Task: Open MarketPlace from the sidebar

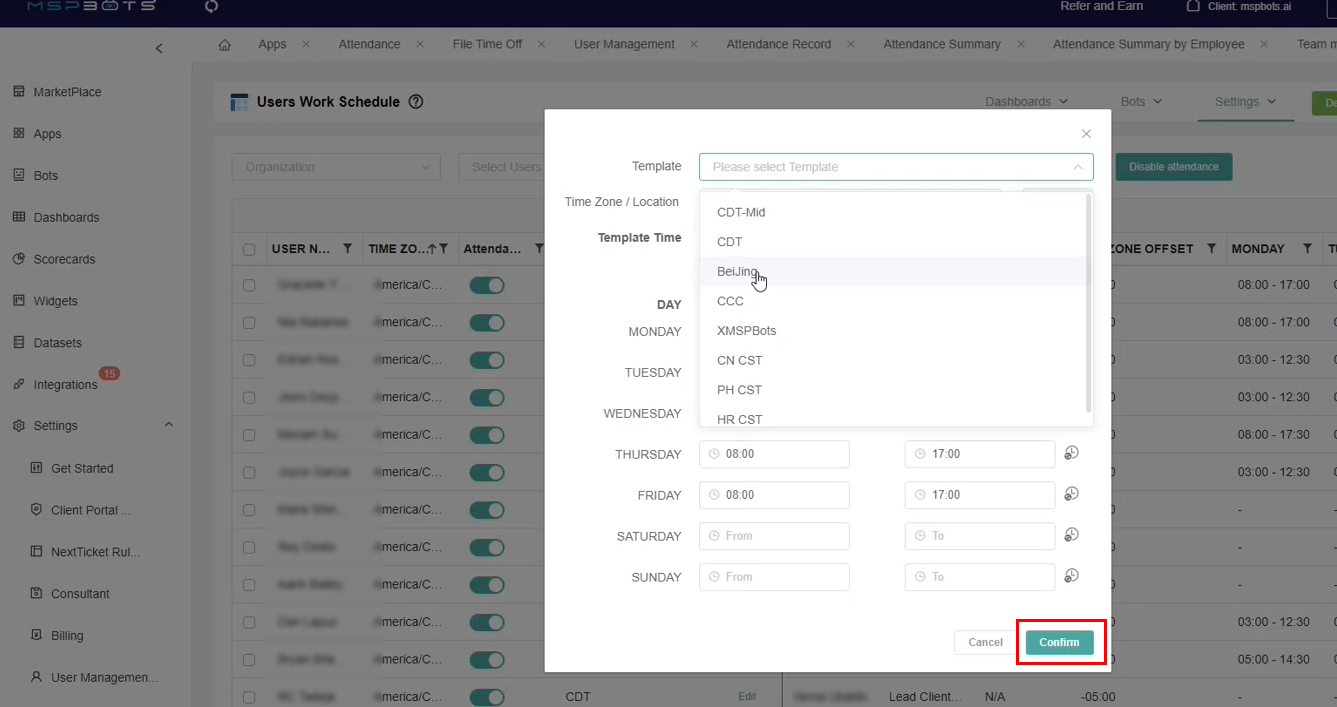Action: 67,92
